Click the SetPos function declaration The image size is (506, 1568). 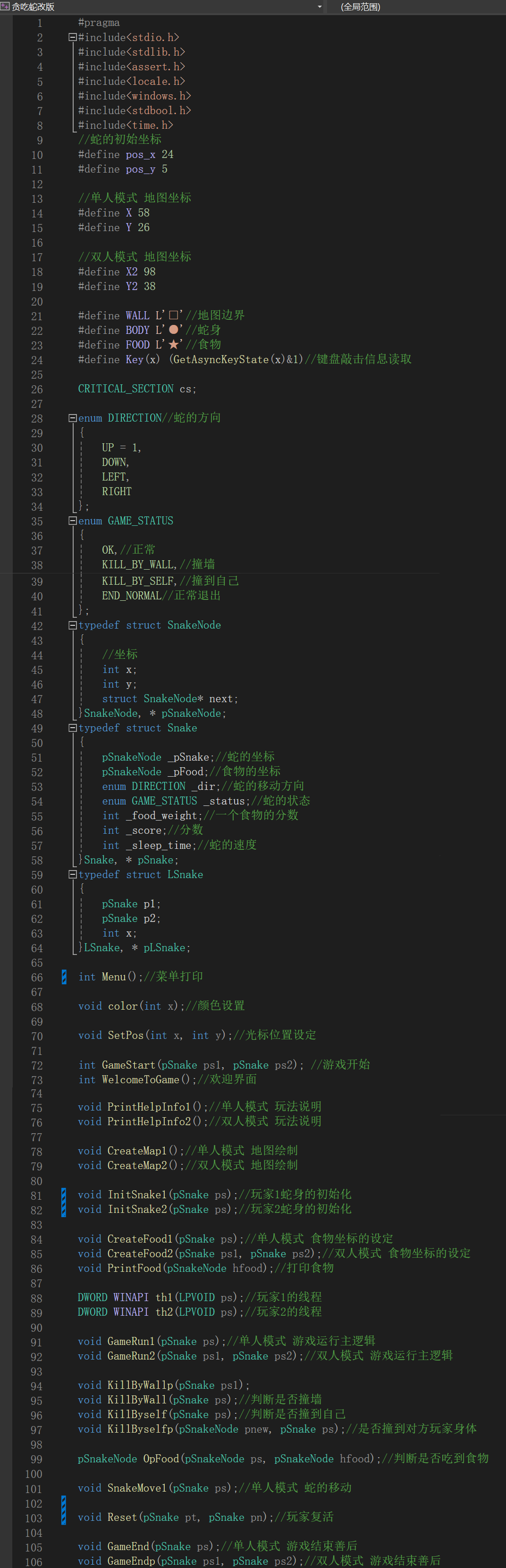point(155,1036)
